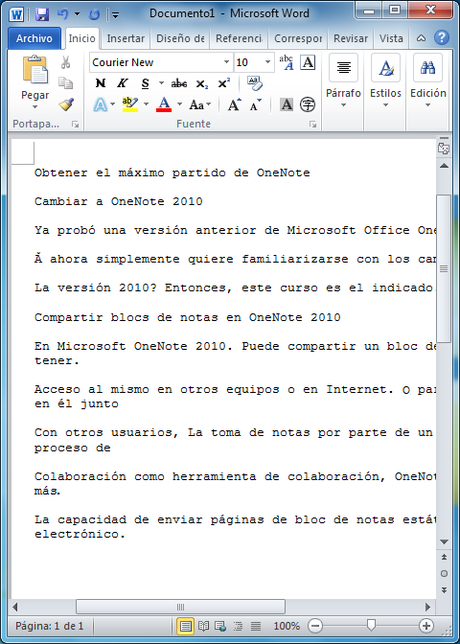Click the horizontal scrollbar right arrow
The image size is (460, 644).
[428, 607]
